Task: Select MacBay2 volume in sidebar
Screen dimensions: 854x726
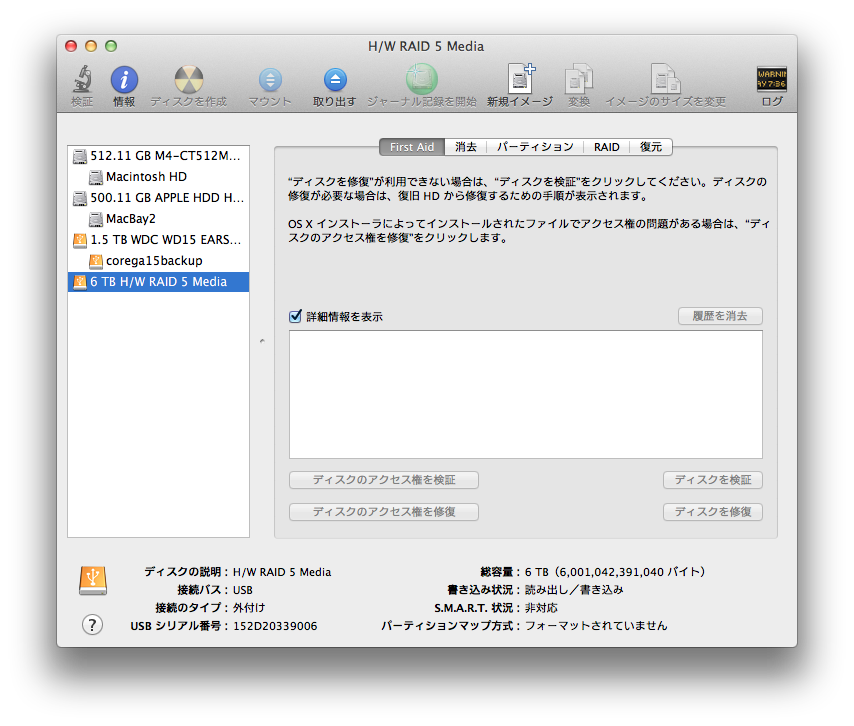Action: [x=158, y=219]
